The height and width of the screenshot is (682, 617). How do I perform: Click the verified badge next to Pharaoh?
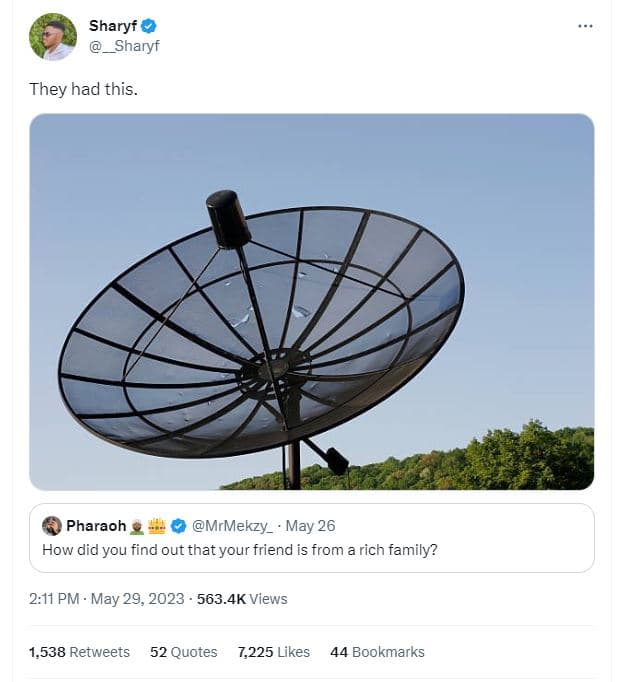pos(178,526)
